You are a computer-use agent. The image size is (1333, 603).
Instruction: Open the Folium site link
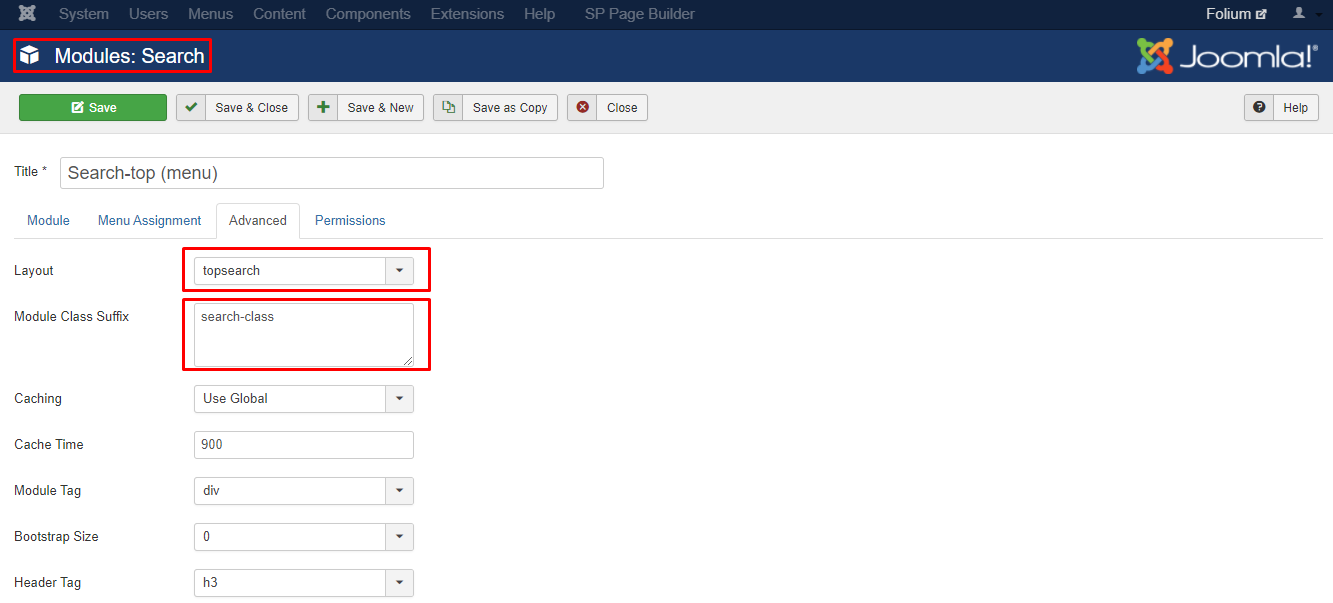click(x=1236, y=14)
